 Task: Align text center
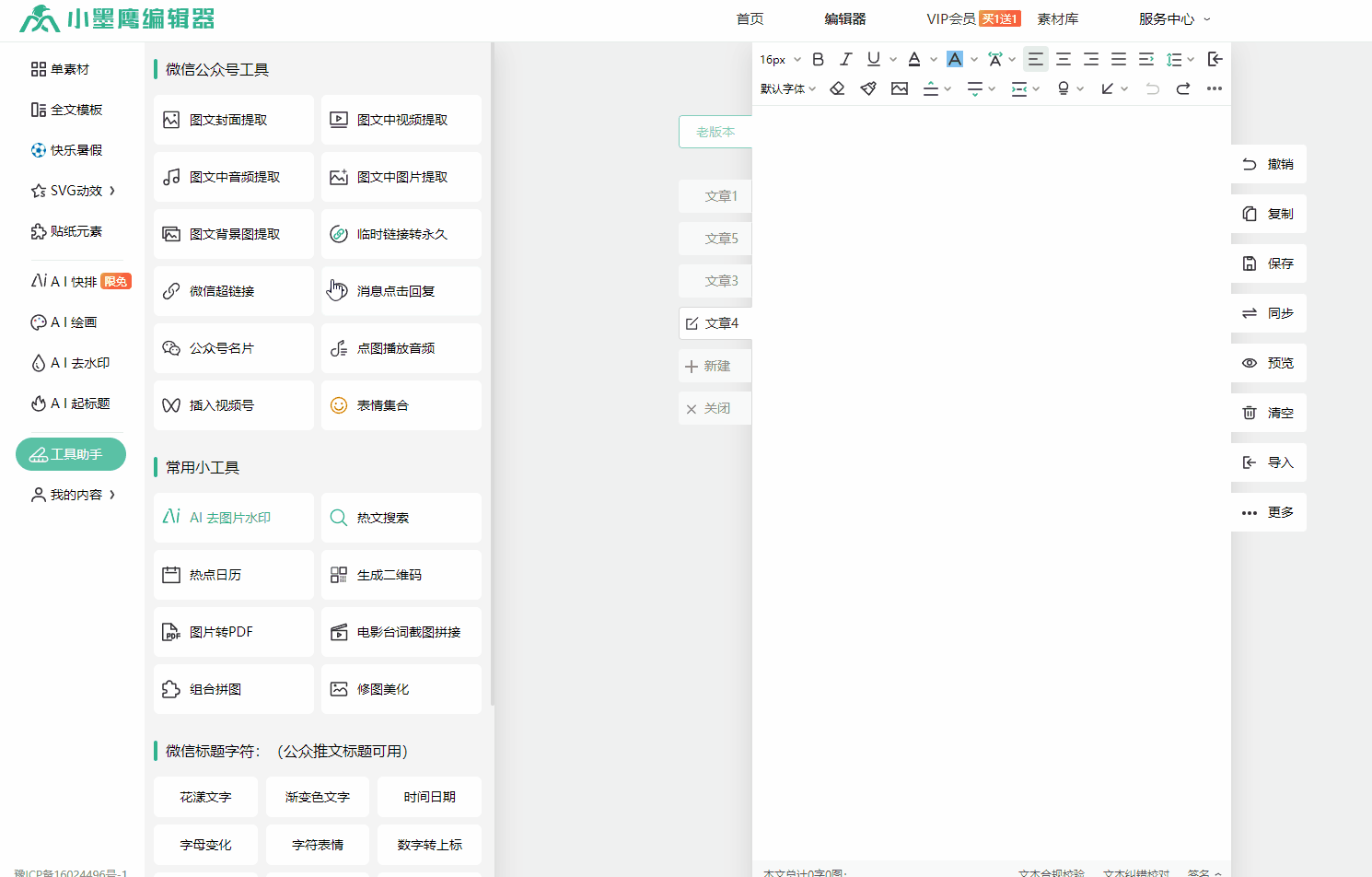pyautogui.click(x=1064, y=59)
